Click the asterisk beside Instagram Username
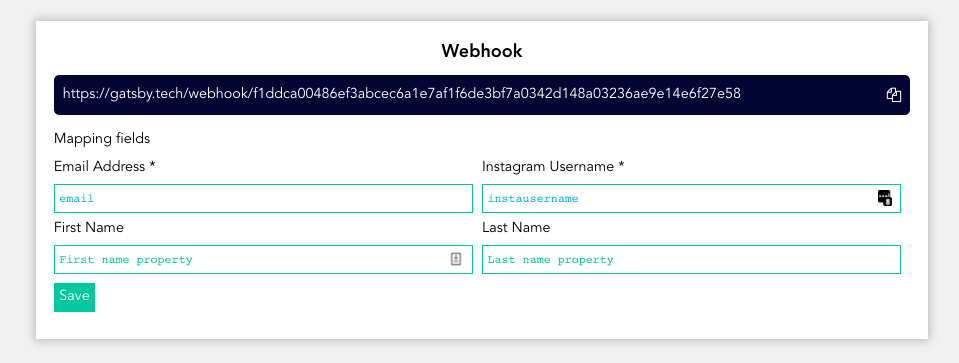 (x=621, y=165)
